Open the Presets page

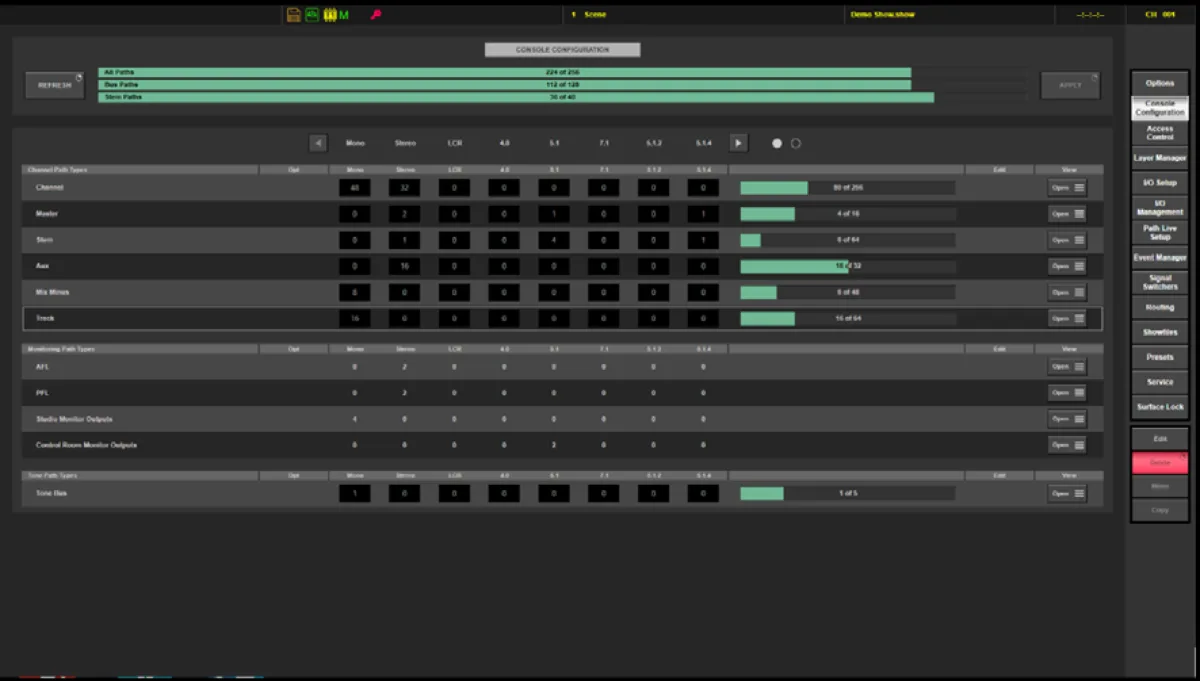click(1160, 357)
